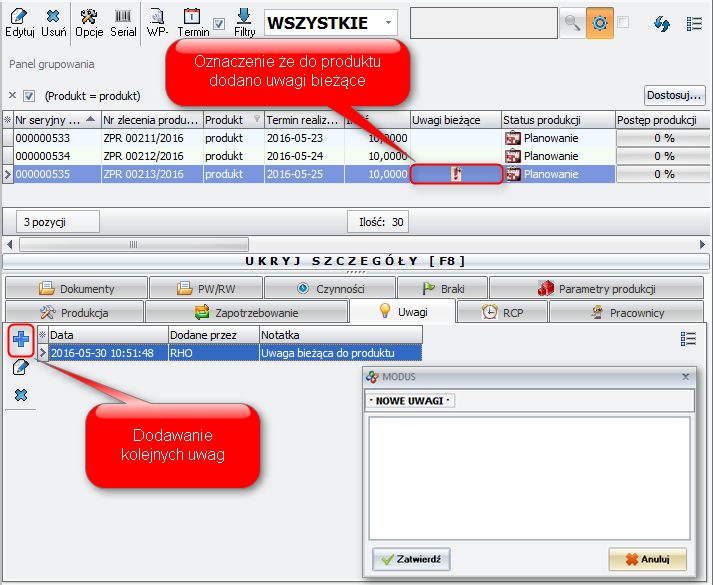
Task: Click the magnifier search icon
Action: [x=572, y=23]
